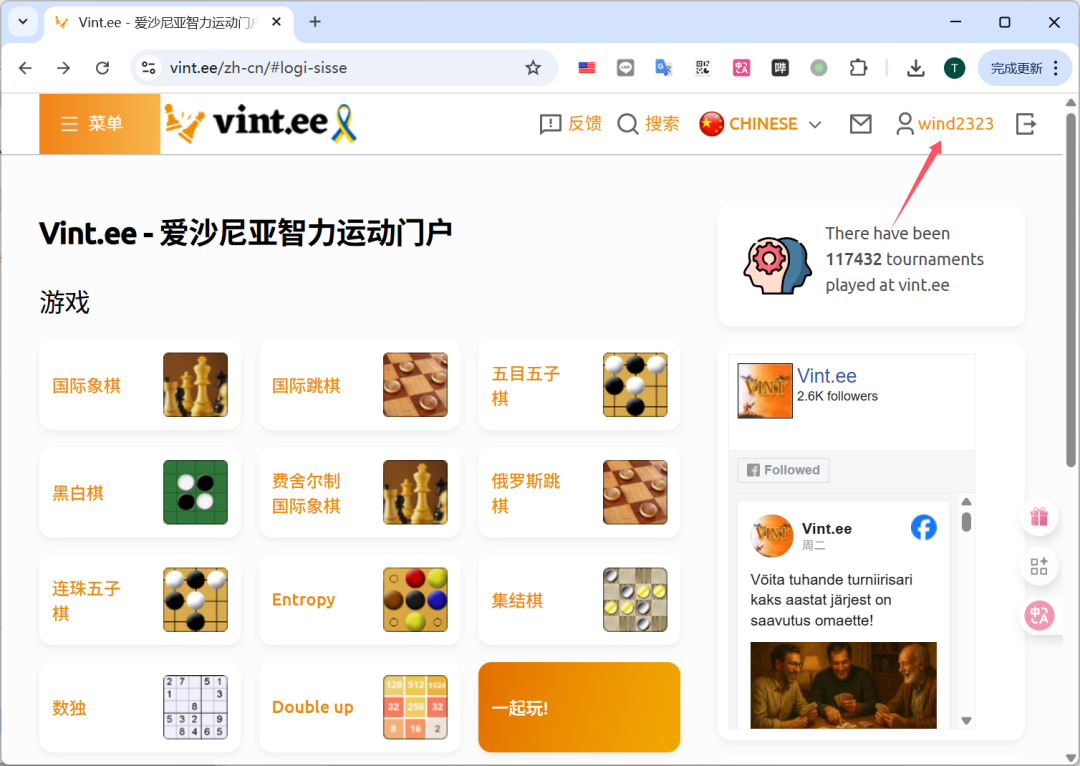This screenshot has height=766, width=1080.
Task: Click the feedback speech bubble icon
Action: 550,124
